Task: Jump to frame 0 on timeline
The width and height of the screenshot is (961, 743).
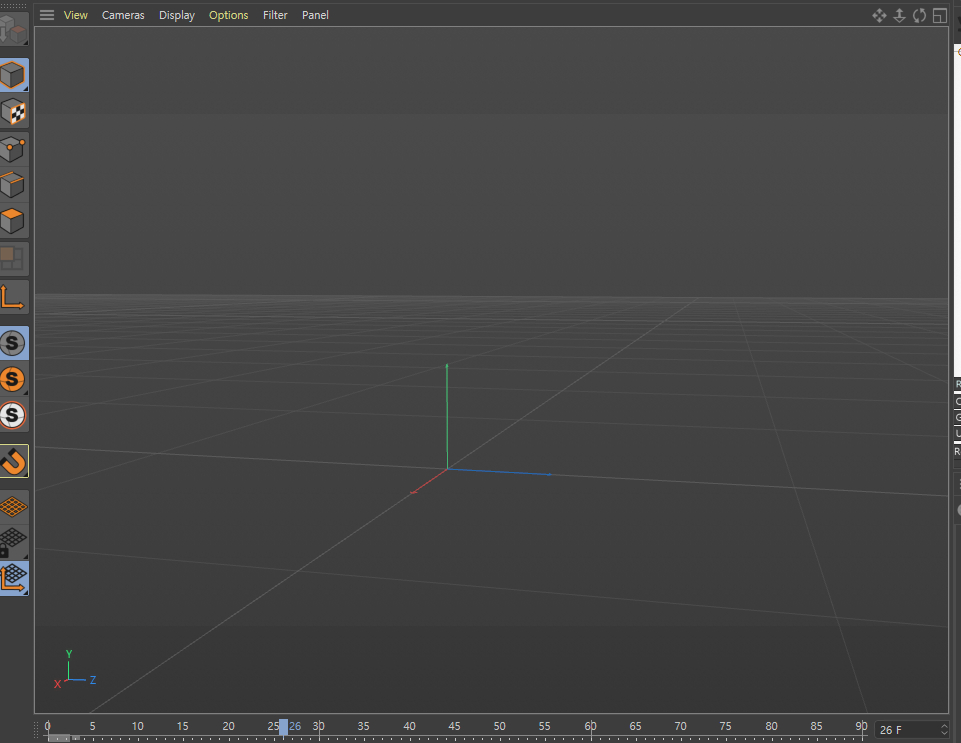Action: pyautogui.click(x=48, y=726)
